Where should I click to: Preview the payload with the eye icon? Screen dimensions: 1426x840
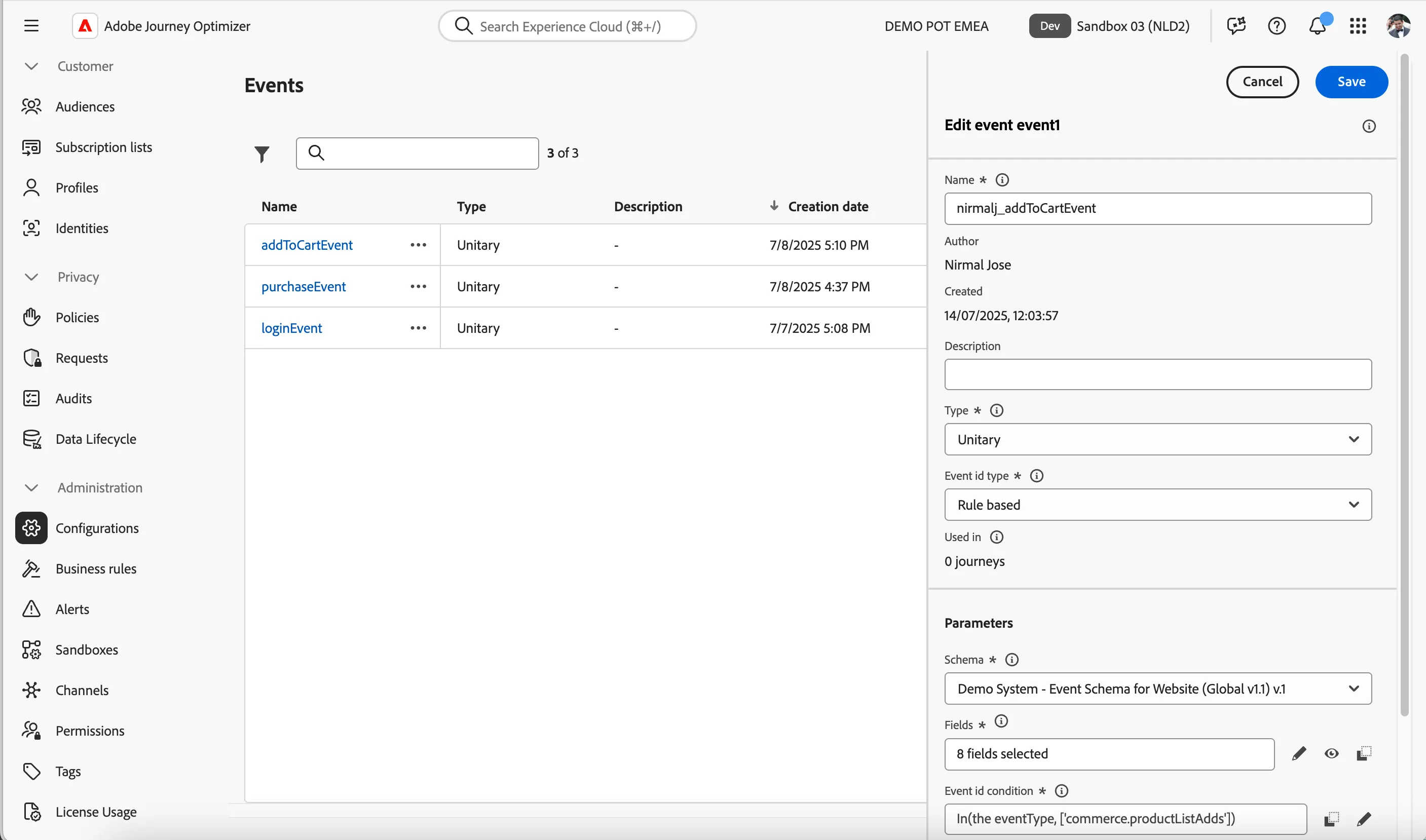(x=1331, y=753)
